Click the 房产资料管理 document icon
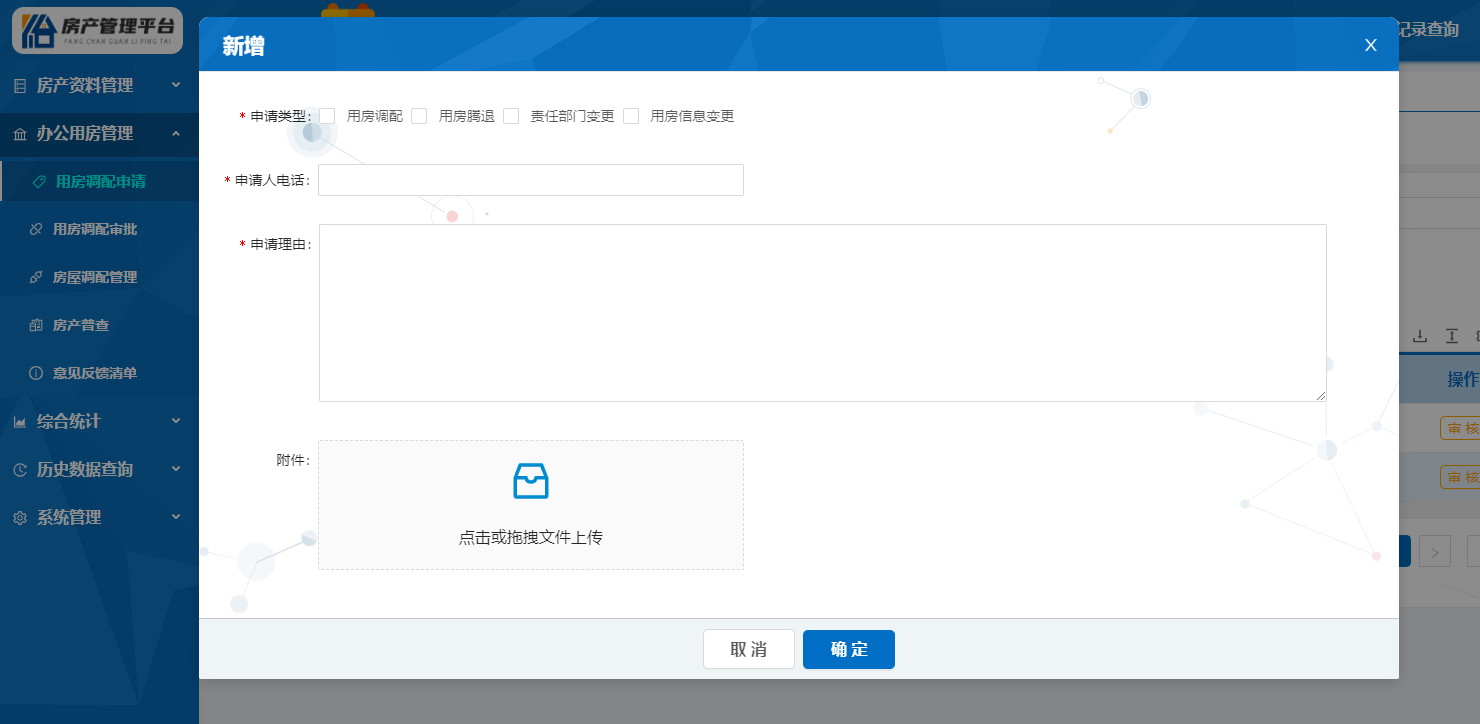Image resolution: width=1480 pixels, height=724 pixels. pos(20,87)
